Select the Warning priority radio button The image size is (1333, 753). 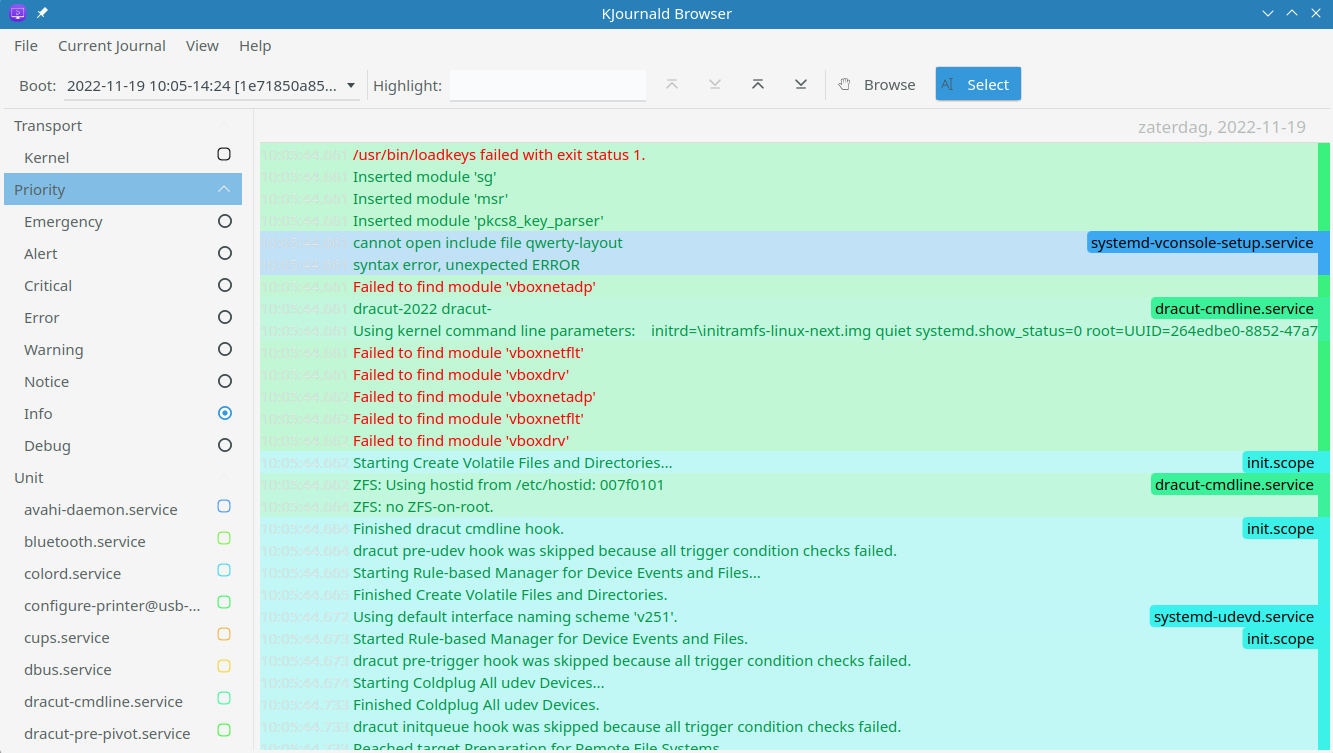(224, 349)
